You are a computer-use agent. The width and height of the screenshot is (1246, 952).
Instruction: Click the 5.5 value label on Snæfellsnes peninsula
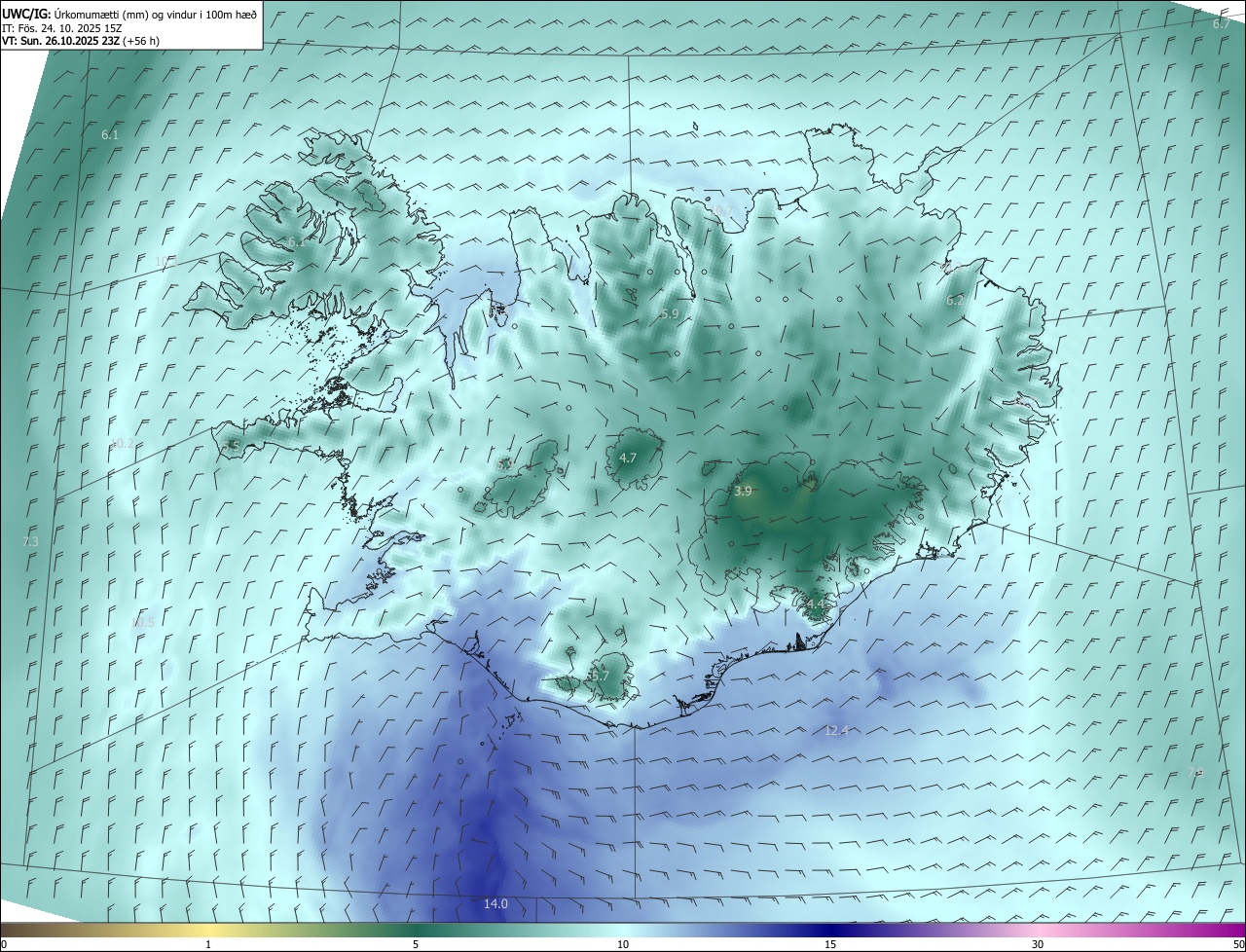[x=231, y=445]
